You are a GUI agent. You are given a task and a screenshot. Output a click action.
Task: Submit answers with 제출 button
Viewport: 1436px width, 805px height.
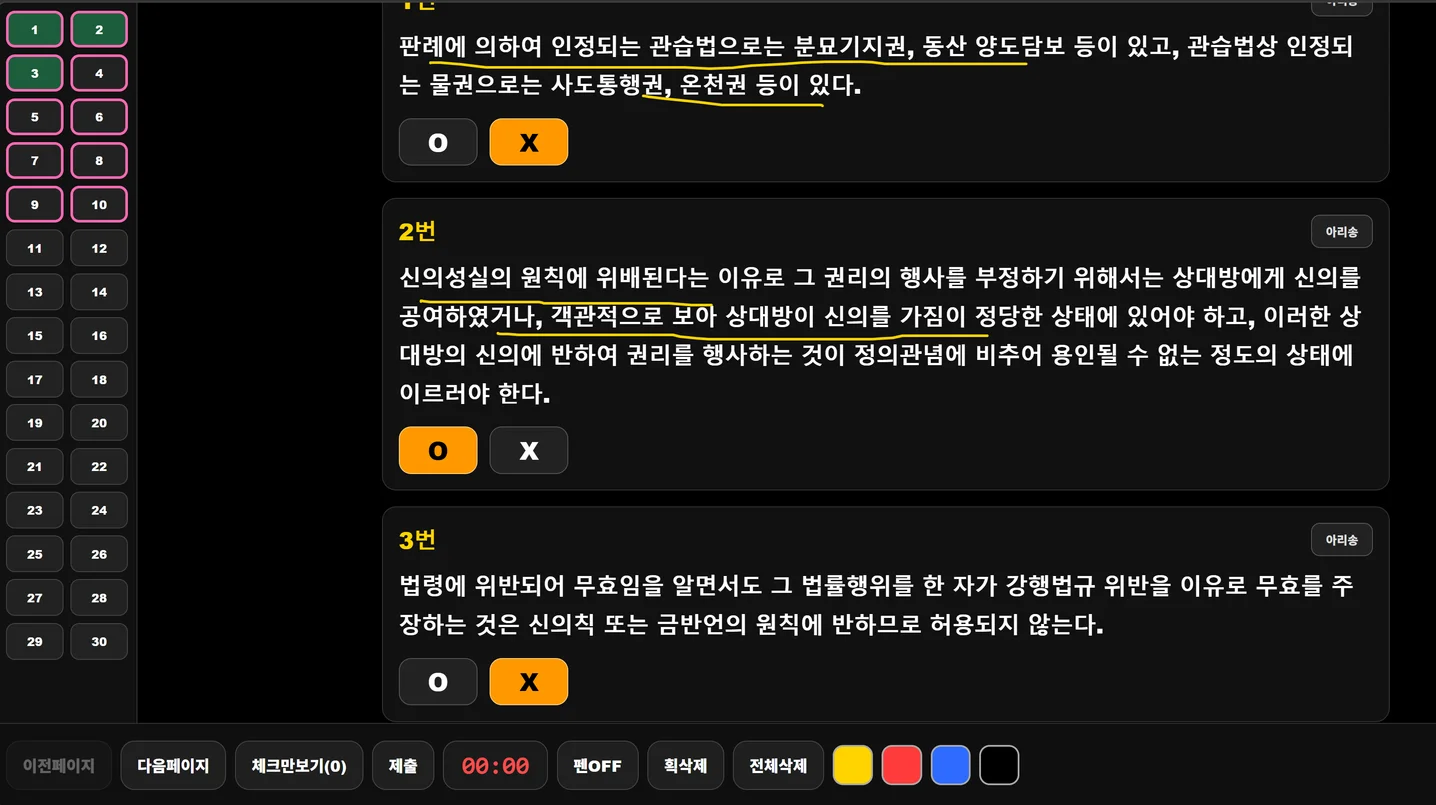tap(403, 766)
